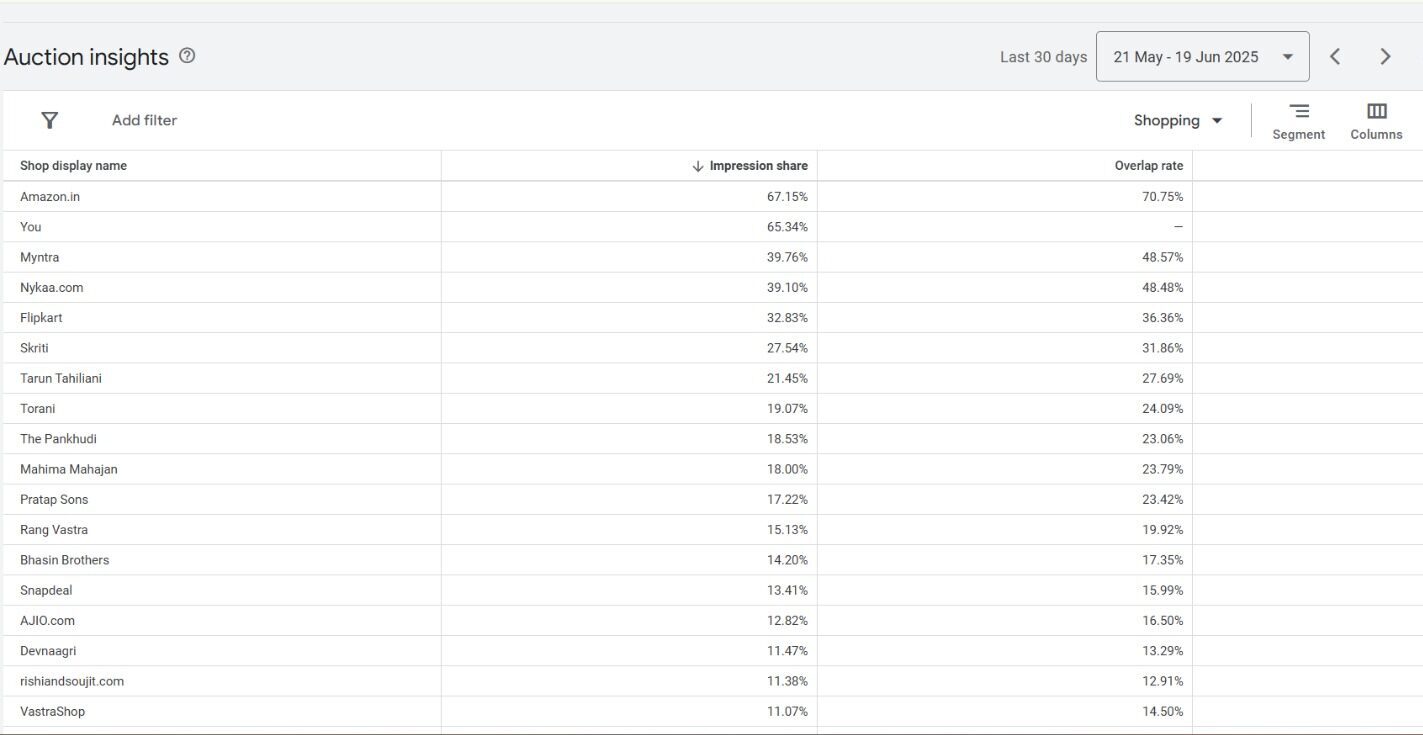Viewport: 1423px width, 735px height.
Task: Open the Shopping campaign type dropdown
Action: (x=1178, y=120)
